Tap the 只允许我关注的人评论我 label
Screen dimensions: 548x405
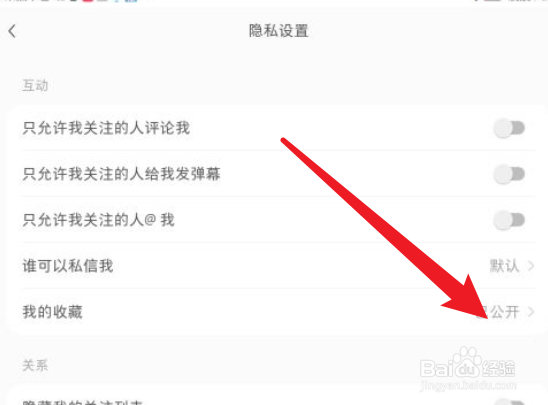[x=106, y=128]
